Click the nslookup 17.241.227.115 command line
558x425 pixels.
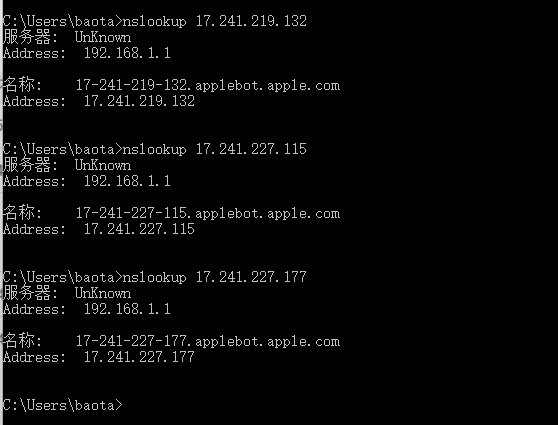point(154,149)
